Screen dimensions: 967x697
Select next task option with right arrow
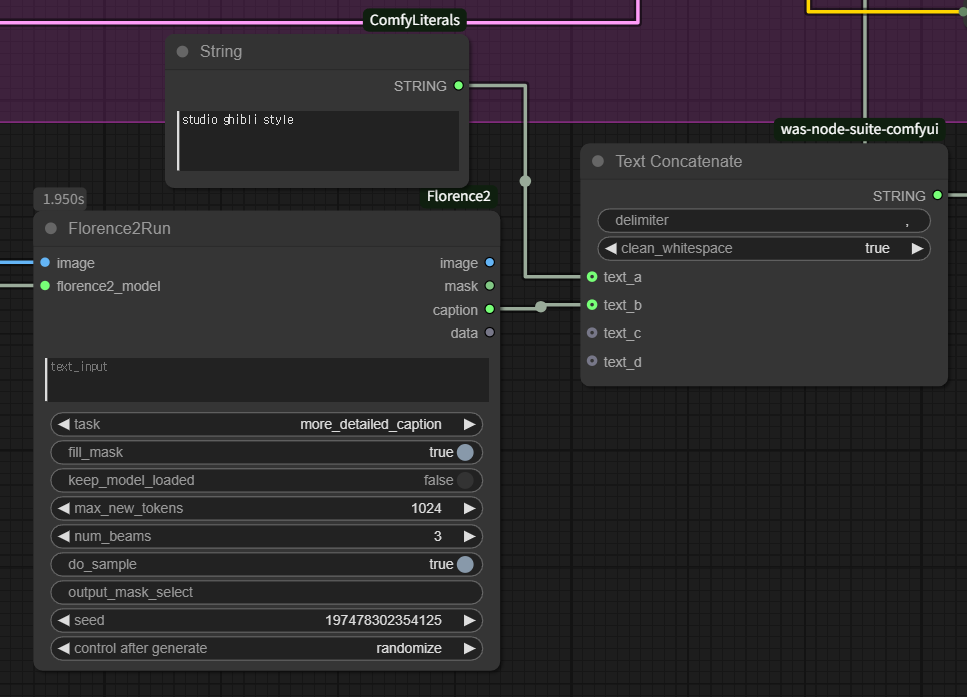pos(469,424)
